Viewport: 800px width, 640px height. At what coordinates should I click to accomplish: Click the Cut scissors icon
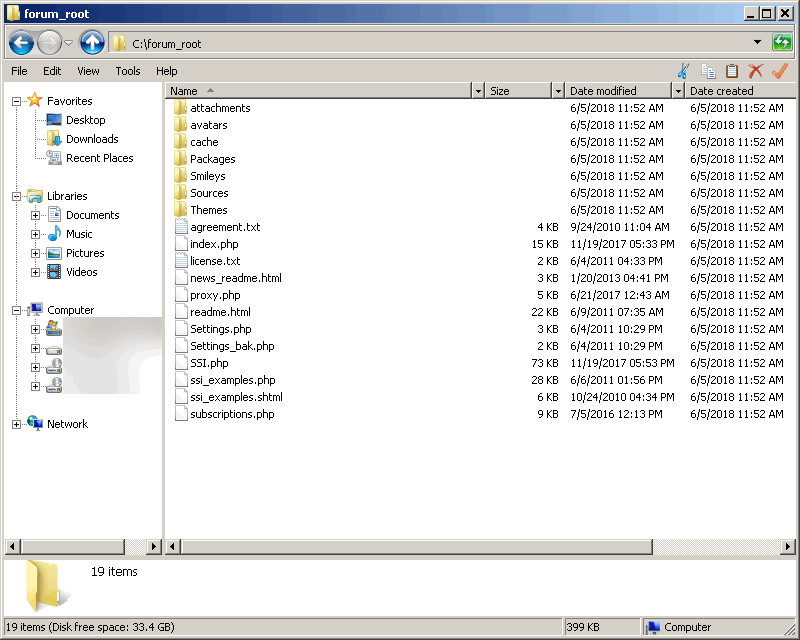point(684,71)
